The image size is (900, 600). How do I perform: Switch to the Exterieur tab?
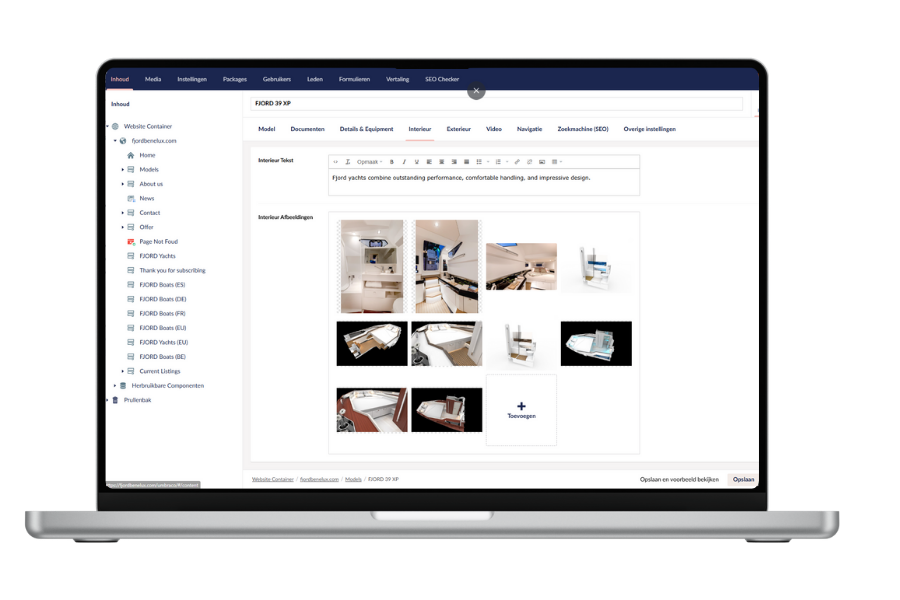pyautogui.click(x=457, y=129)
